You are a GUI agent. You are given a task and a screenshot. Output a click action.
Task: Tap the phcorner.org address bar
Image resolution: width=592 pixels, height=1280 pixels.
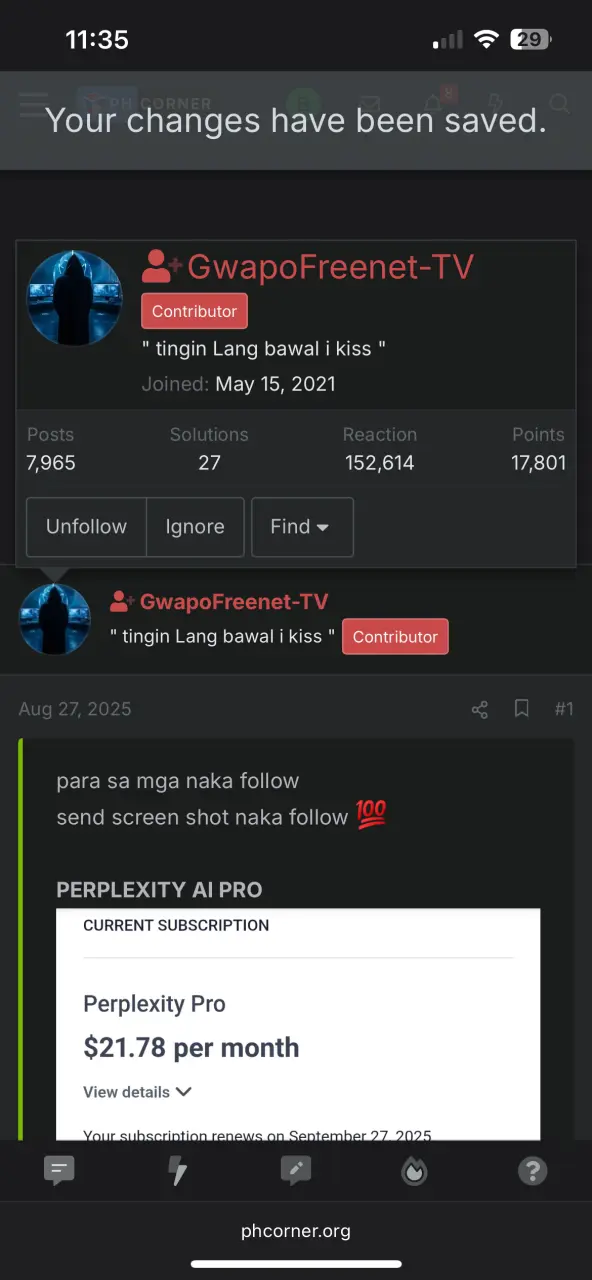(x=296, y=1231)
